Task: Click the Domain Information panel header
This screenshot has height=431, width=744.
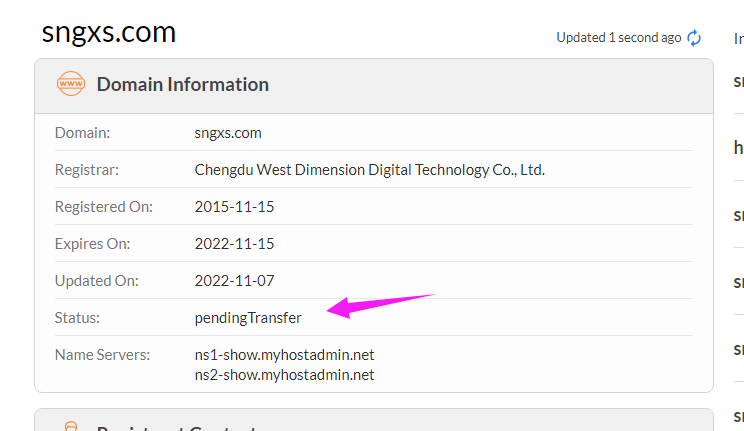Action: [182, 84]
